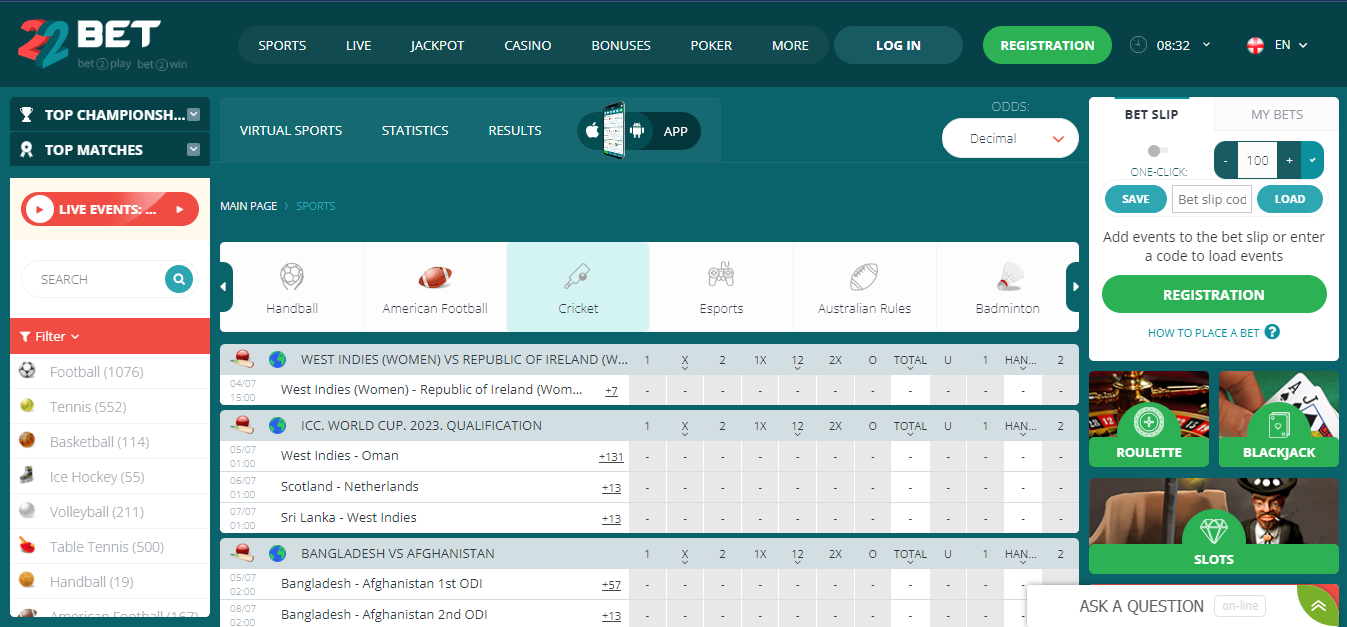
Task: Open the How to Place a Bet link
Action: tap(1203, 333)
